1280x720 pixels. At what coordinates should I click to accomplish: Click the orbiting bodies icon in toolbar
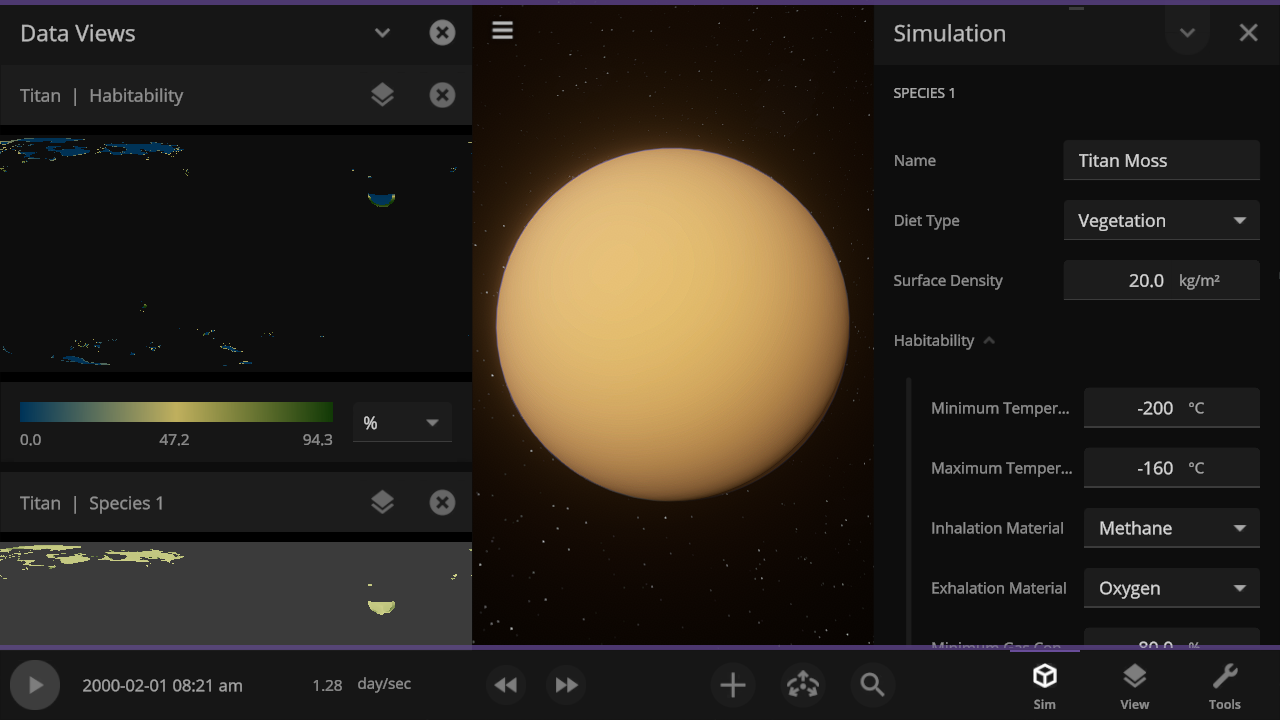point(802,685)
